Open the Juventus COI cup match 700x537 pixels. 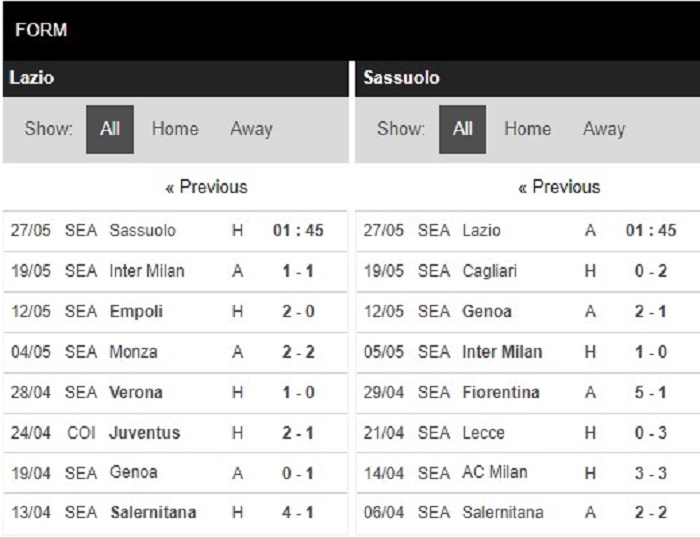[x=175, y=433]
